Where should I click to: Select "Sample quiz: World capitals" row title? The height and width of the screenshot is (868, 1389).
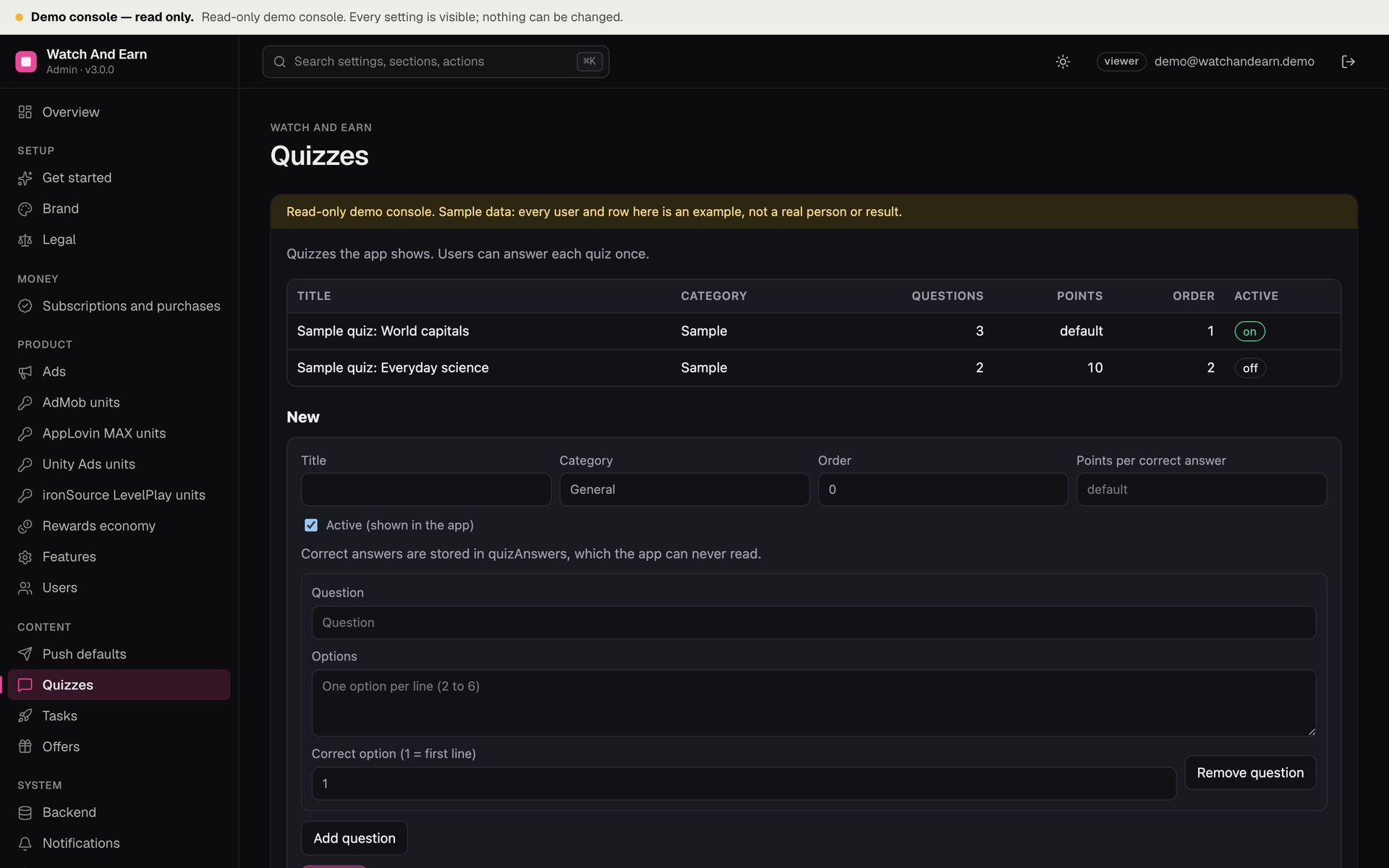[383, 331]
